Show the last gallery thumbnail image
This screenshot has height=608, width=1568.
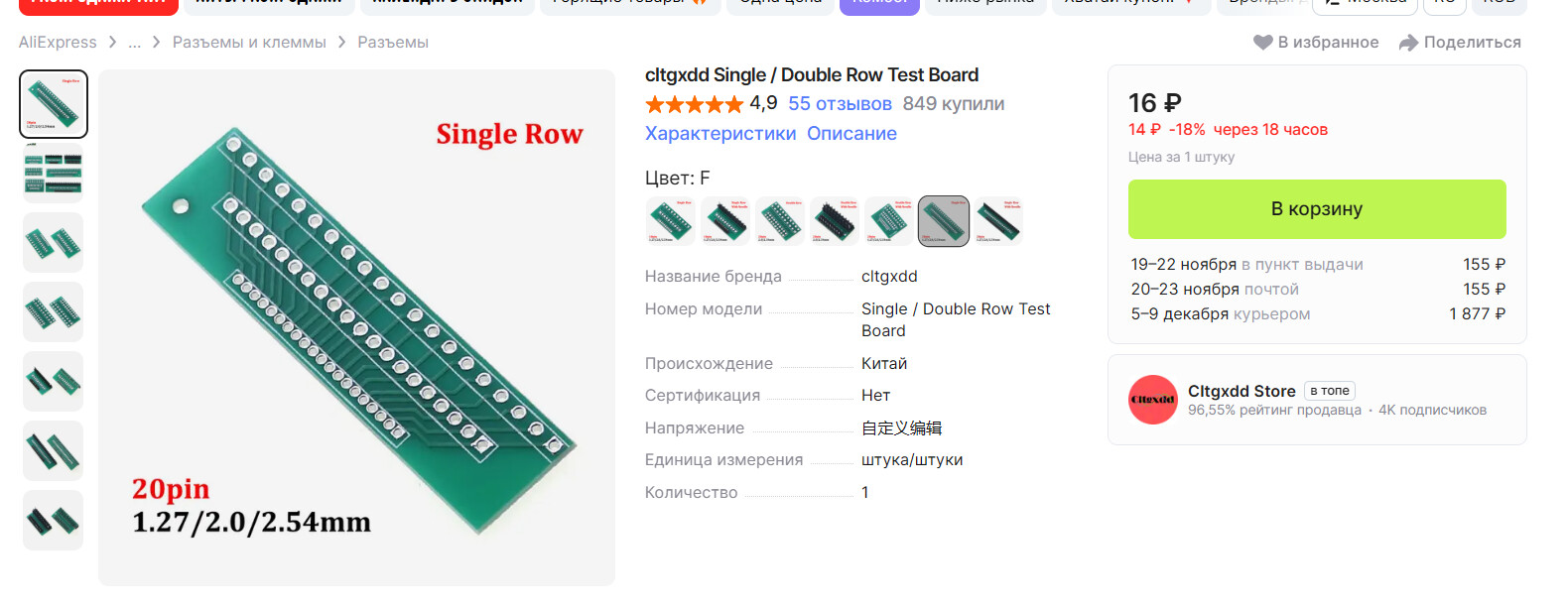click(54, 521)
